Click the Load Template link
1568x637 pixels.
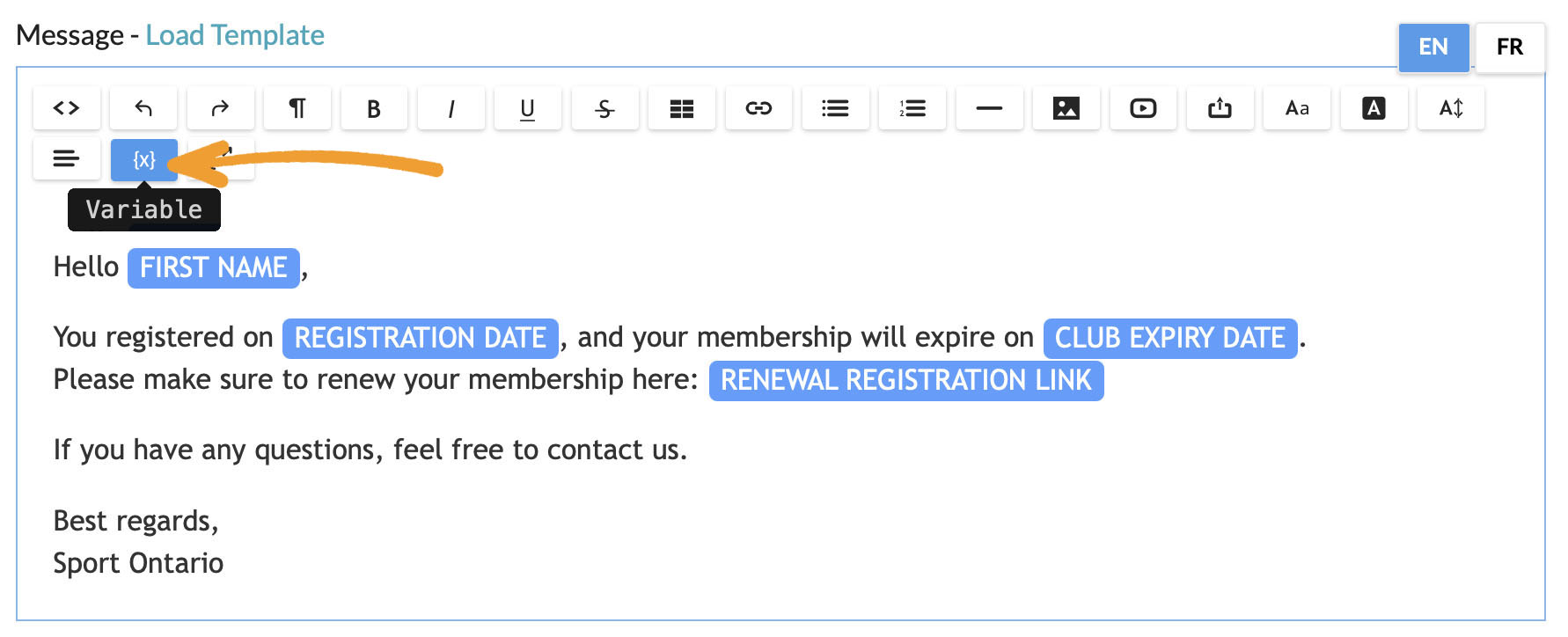click(235, 35)
